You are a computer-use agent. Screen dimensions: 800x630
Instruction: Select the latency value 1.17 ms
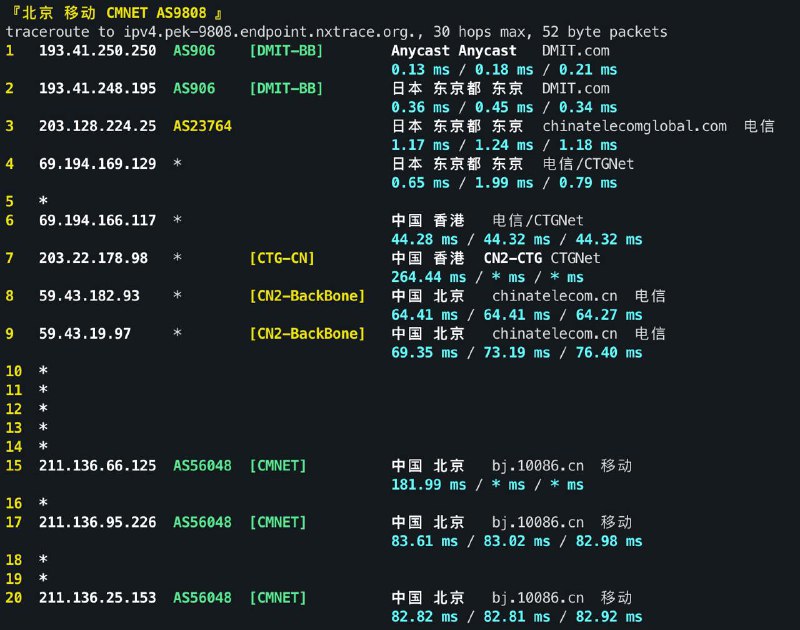tap(420, 145)
